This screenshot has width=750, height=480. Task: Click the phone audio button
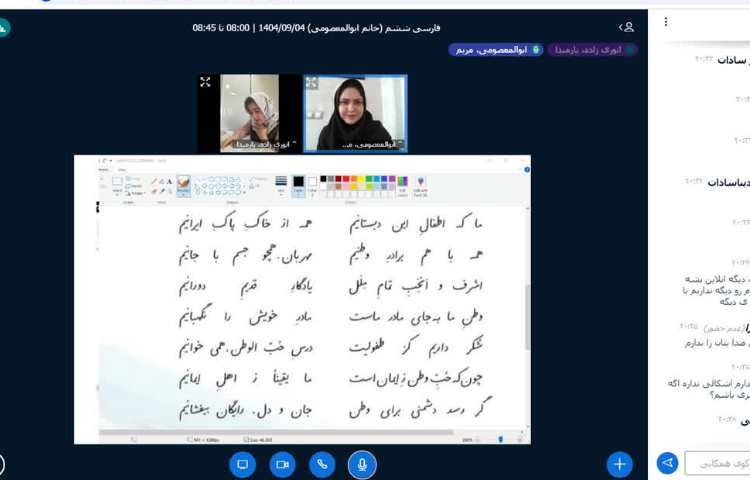322,464
